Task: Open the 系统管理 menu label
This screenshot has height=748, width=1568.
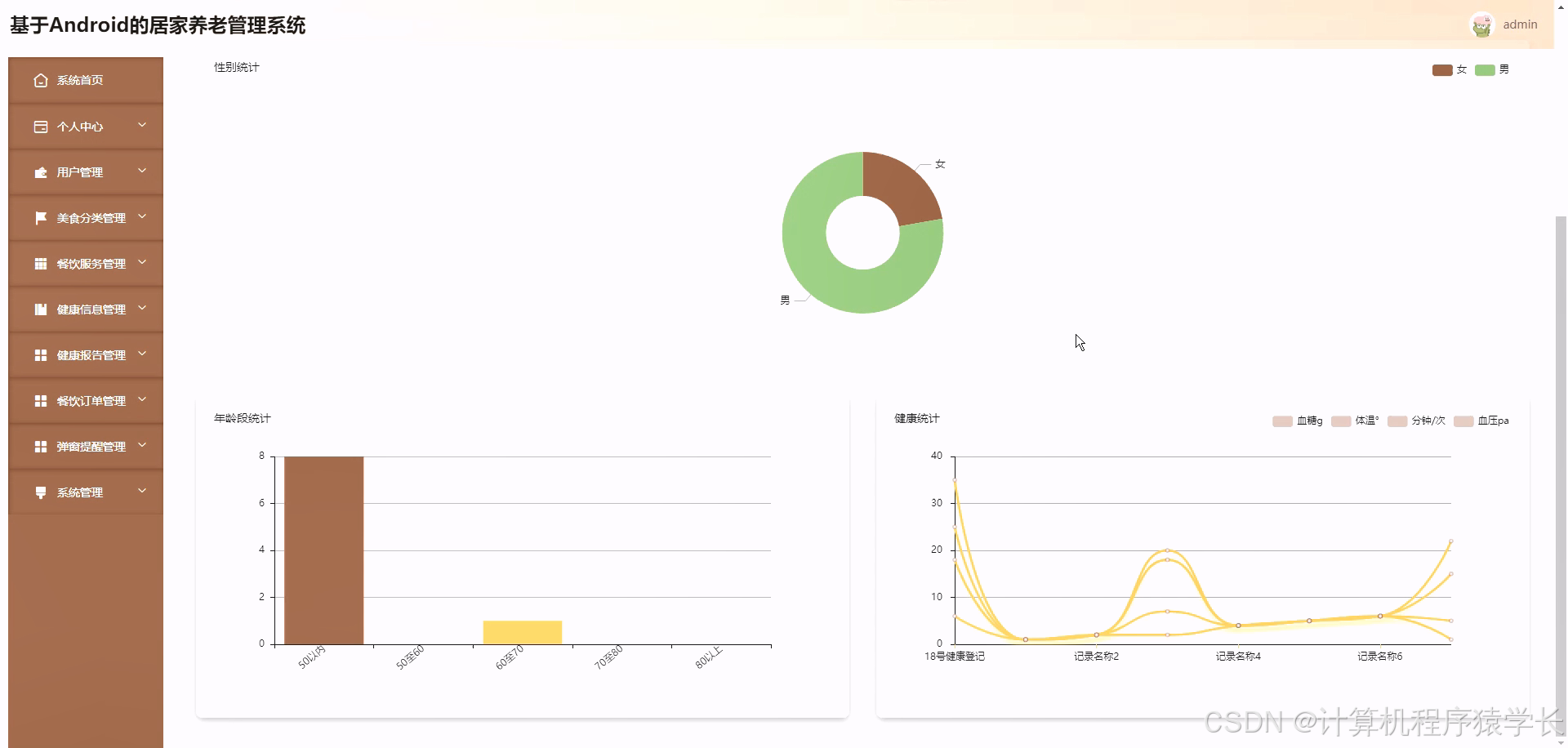Action: pos(80,492)
